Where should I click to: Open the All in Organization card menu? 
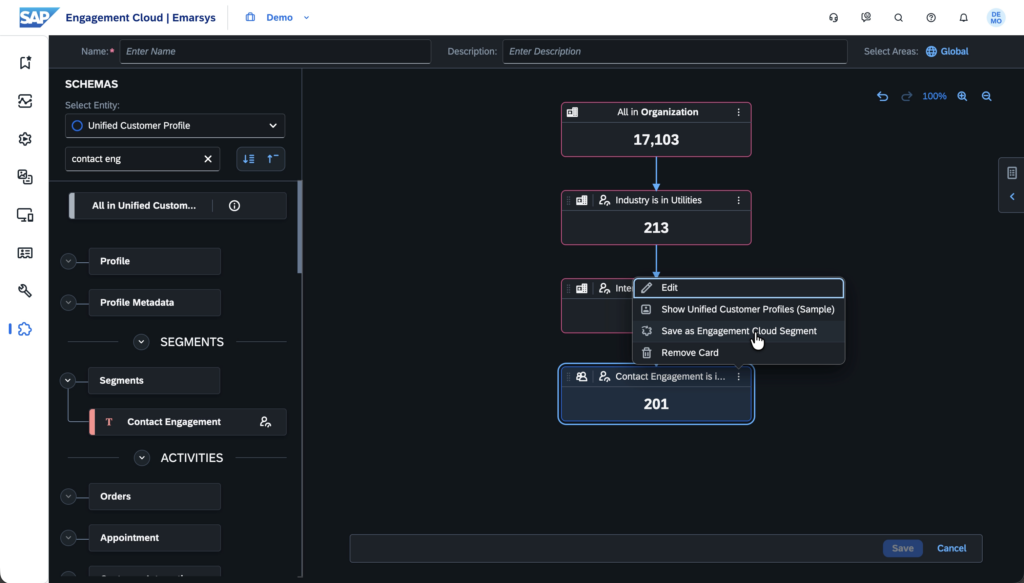click(x=739, y=112)
